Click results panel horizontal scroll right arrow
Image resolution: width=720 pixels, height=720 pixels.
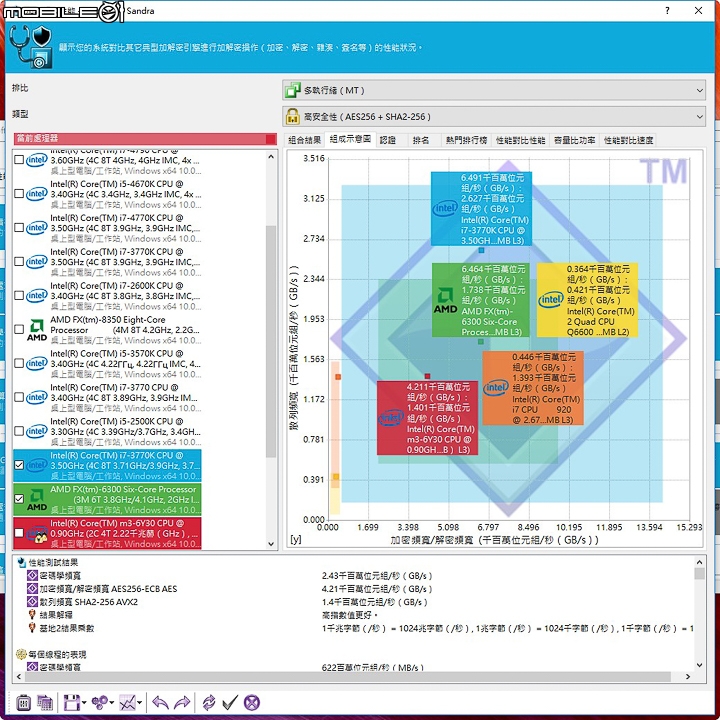click(688, 676)
